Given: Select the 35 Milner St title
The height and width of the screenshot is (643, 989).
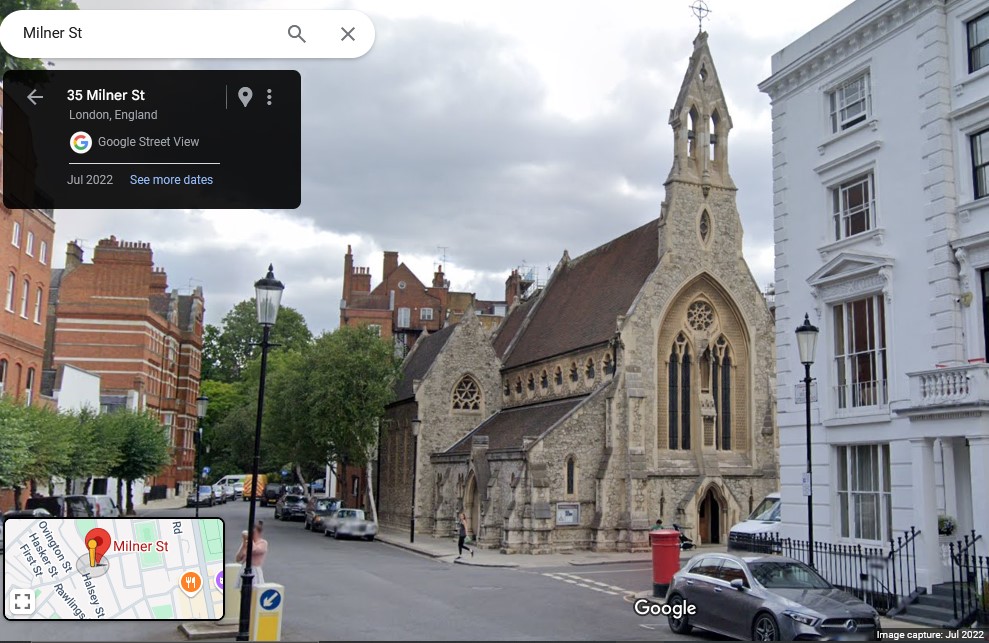Looking at the screenshot, I should click(106, 95).
